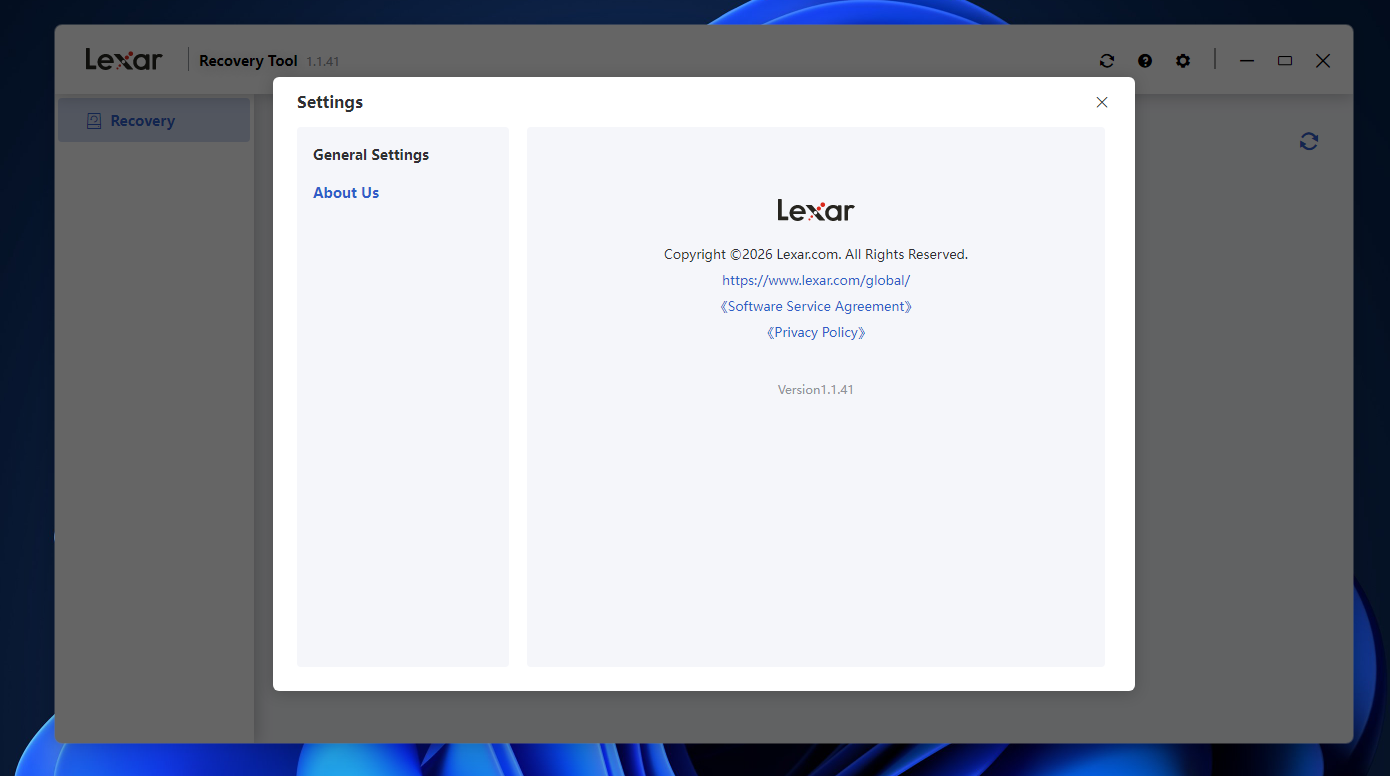Open help via the question mark icon

(x=1144, y=60)
